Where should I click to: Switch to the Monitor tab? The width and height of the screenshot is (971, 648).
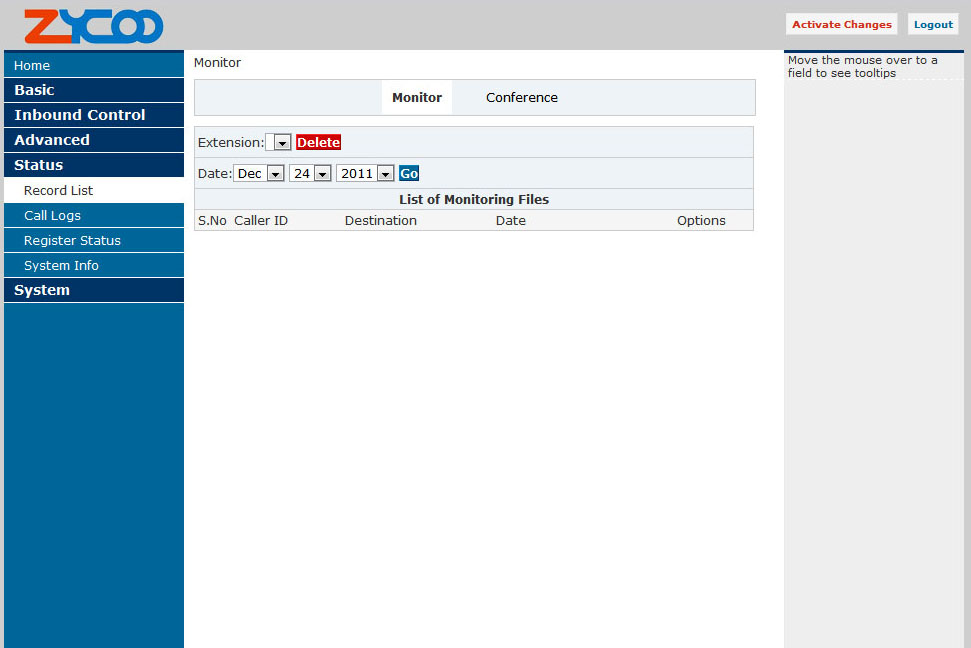[x=417, y=98]
